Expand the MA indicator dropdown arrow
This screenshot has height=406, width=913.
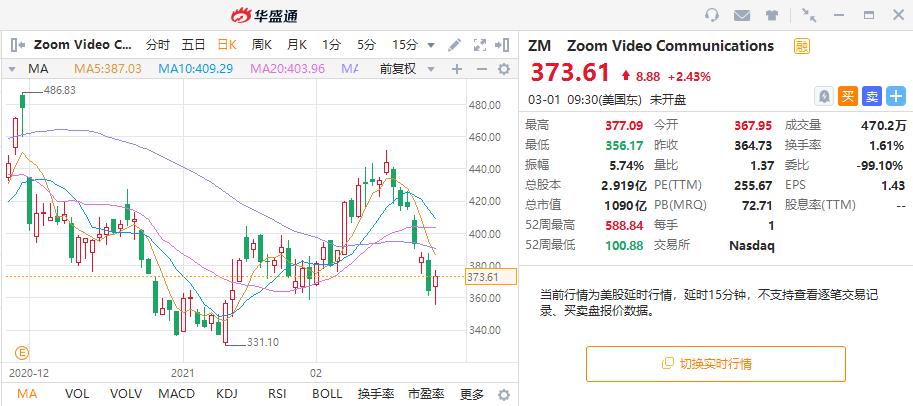pyautogui.click(x=11, y=69)
